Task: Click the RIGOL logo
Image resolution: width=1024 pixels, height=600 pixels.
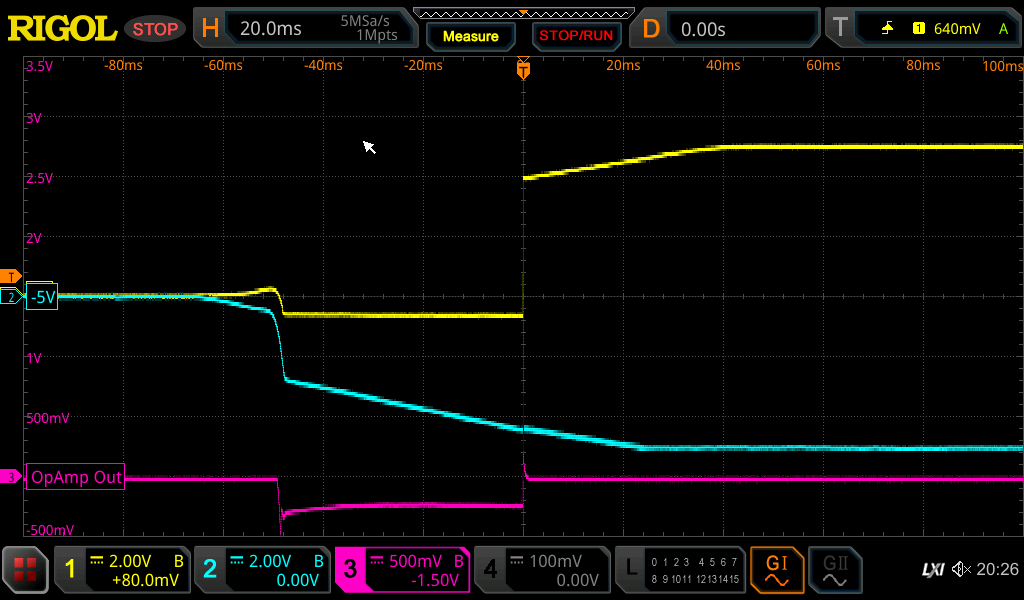Action: pos(62,29)
